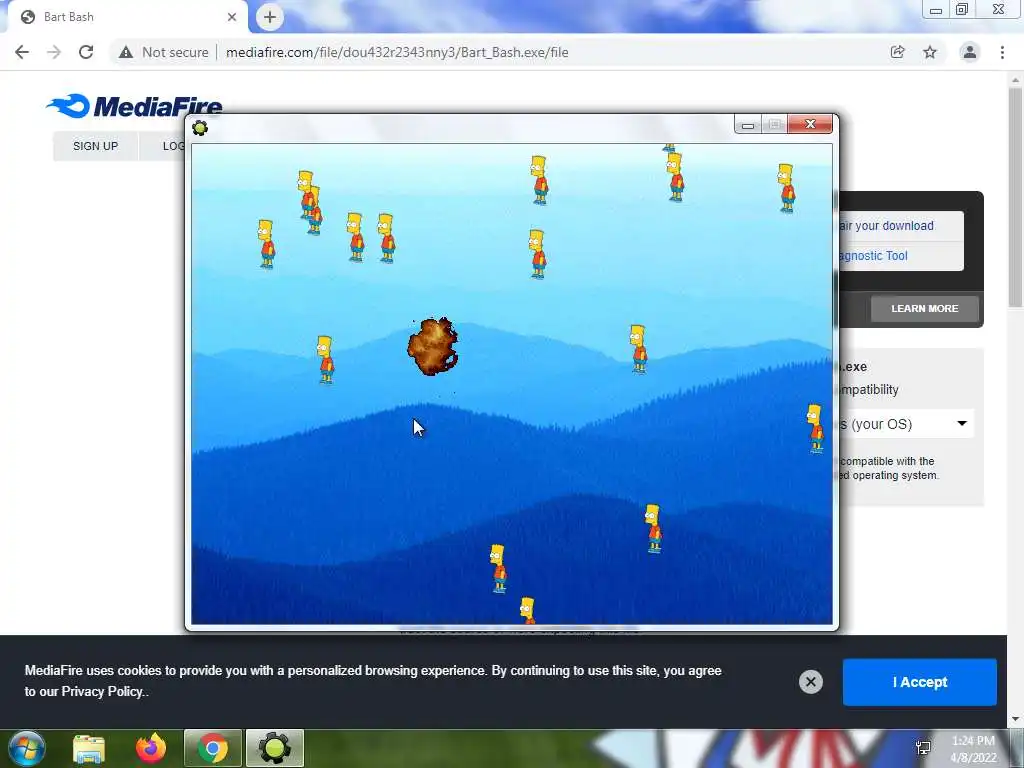1024x768 pixels.
Task: Launch Firefox from the taskbar
Action: 151,748
